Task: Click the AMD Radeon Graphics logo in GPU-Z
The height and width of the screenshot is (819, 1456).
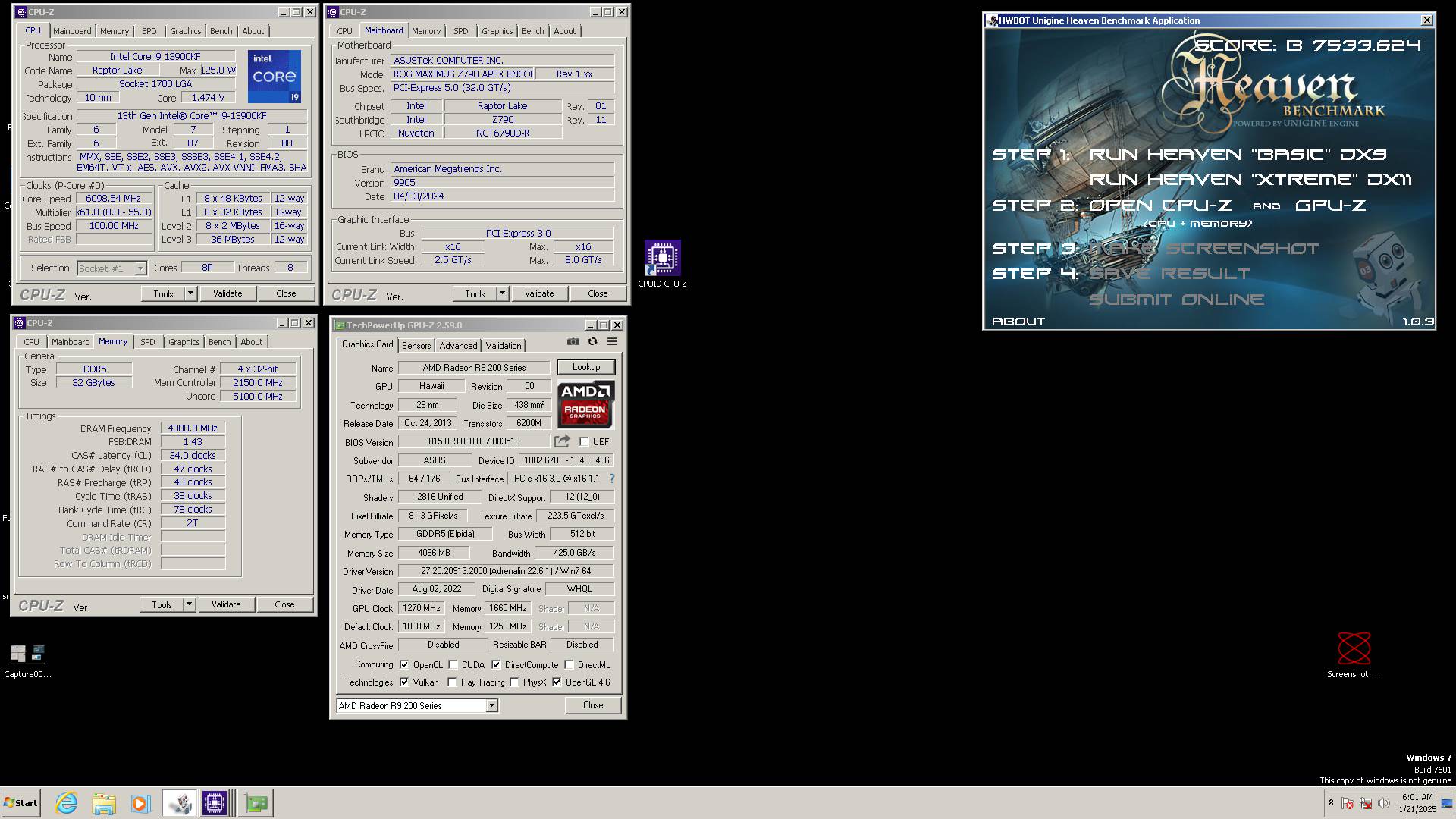Action: click(585, 404)
